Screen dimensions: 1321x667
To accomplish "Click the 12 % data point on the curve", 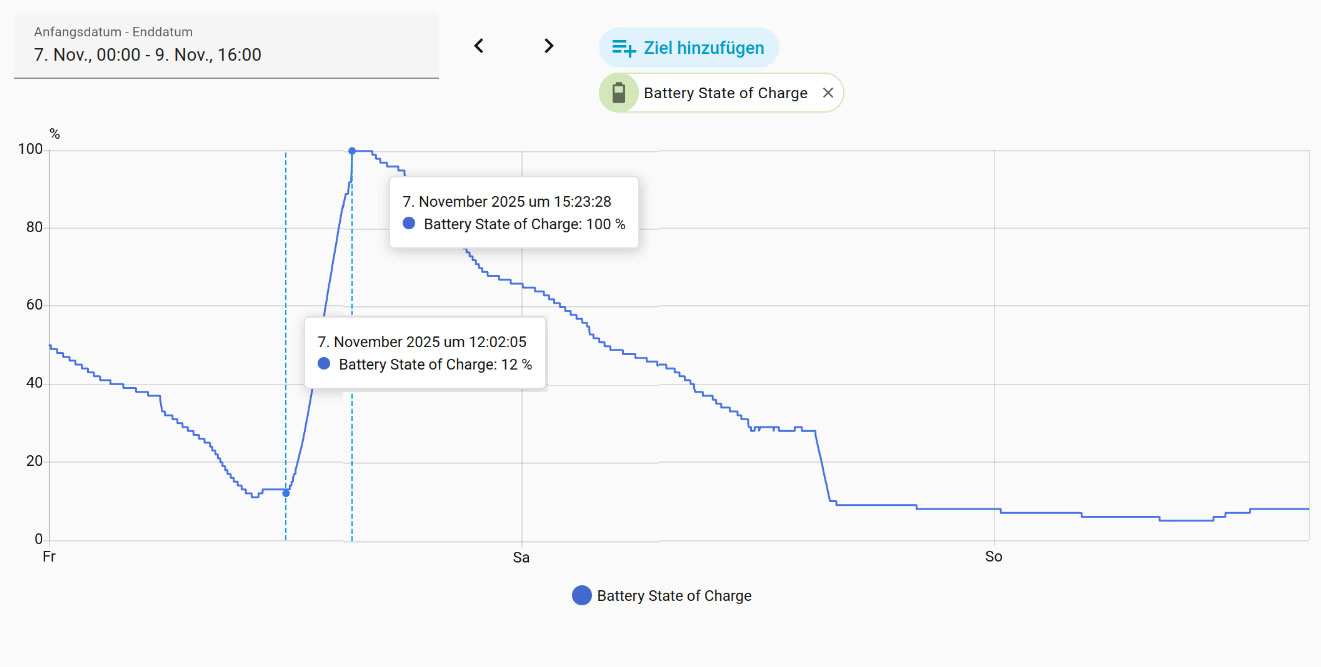I will pos(286,493).
